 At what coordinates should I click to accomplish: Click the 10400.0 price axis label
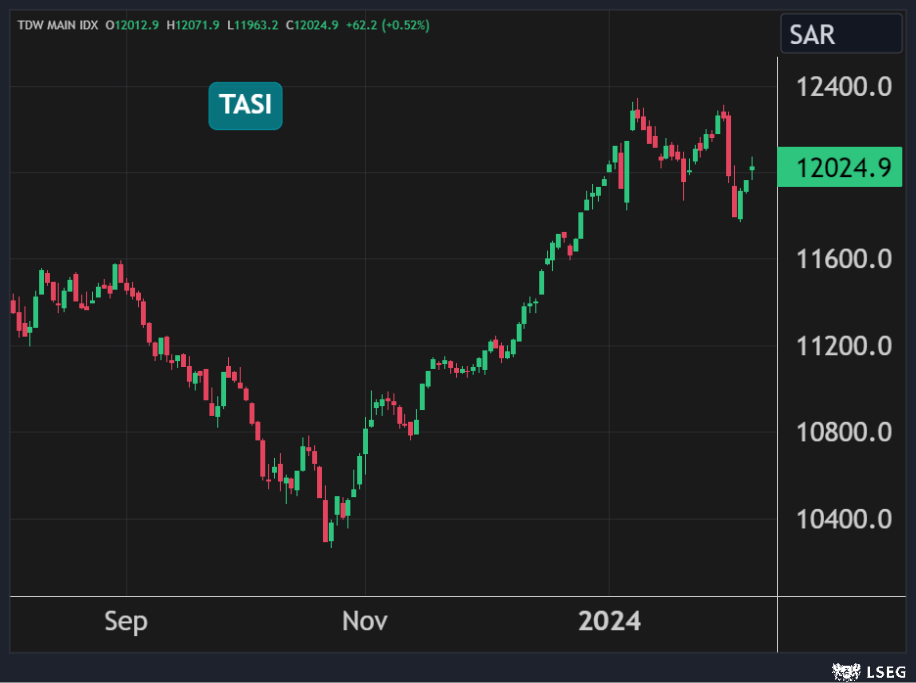844,519
